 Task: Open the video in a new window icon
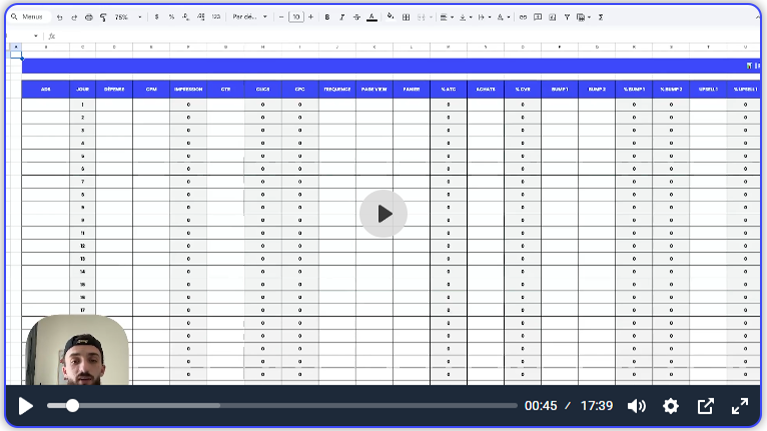(705, 406)
